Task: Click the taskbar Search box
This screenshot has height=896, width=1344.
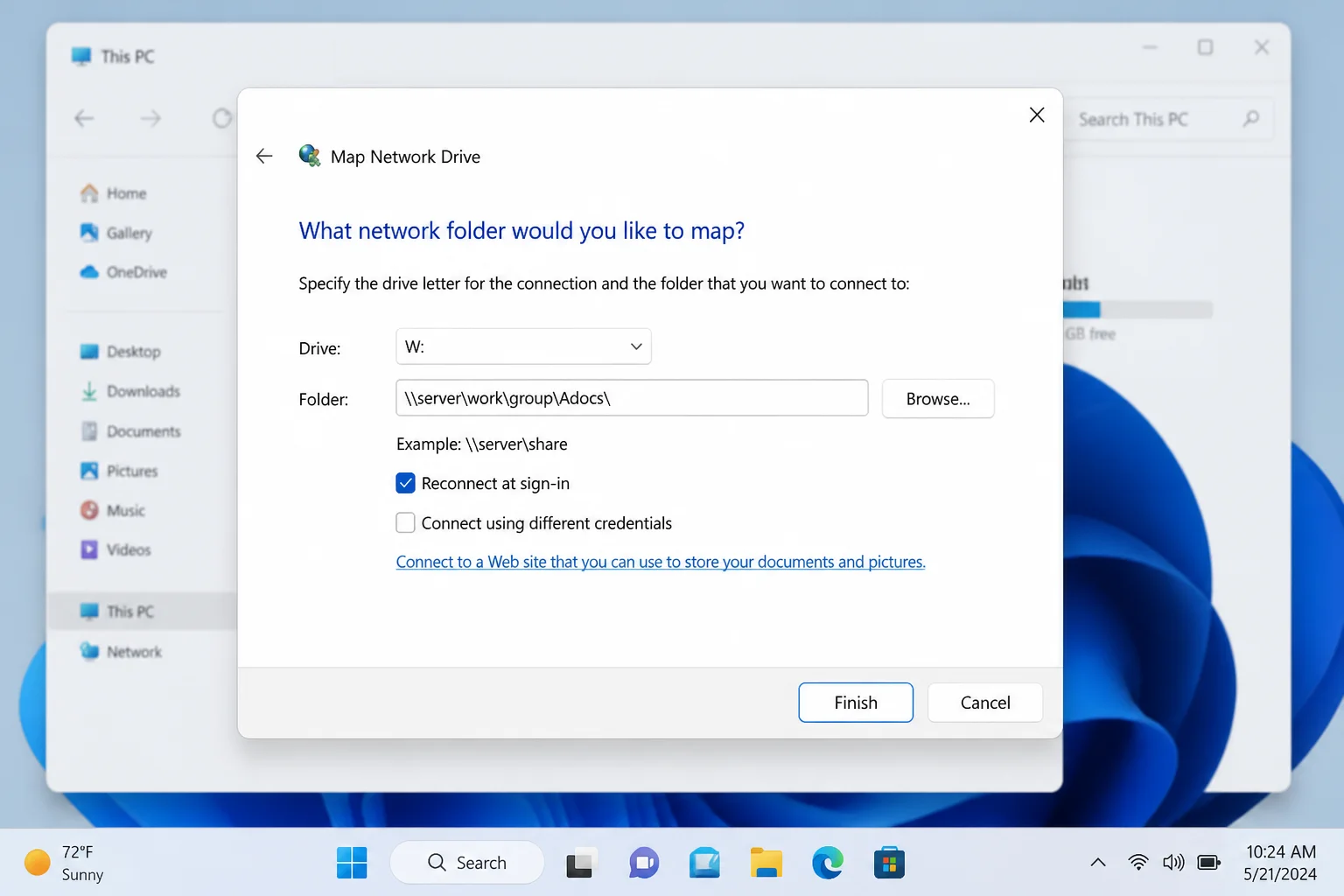Action: [467, 863]
